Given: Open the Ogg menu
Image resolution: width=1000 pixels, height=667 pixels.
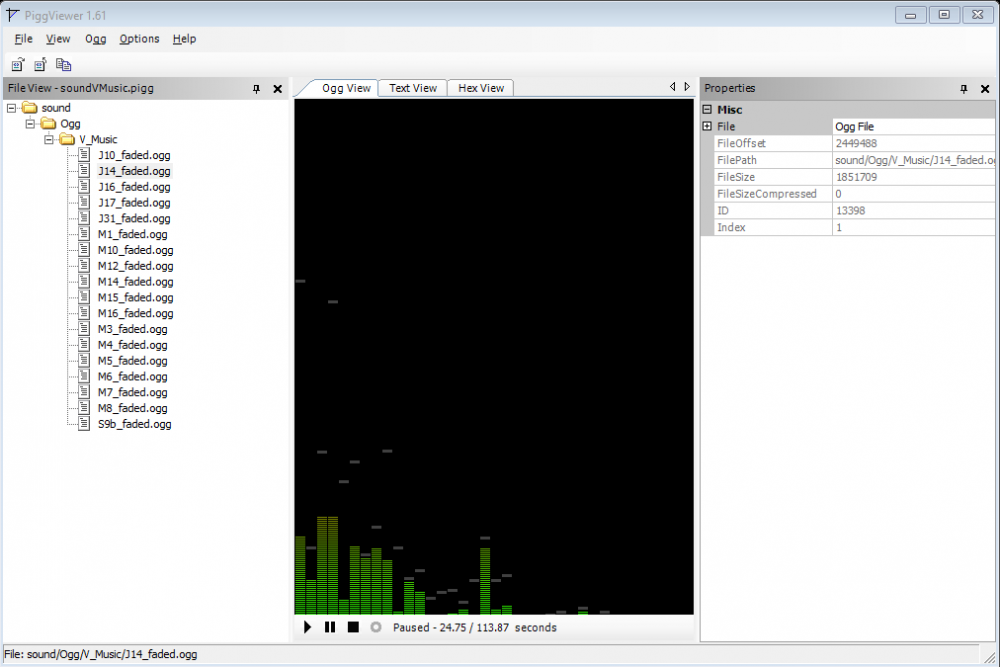Looking at the screenshot, I should coord(95,39).
